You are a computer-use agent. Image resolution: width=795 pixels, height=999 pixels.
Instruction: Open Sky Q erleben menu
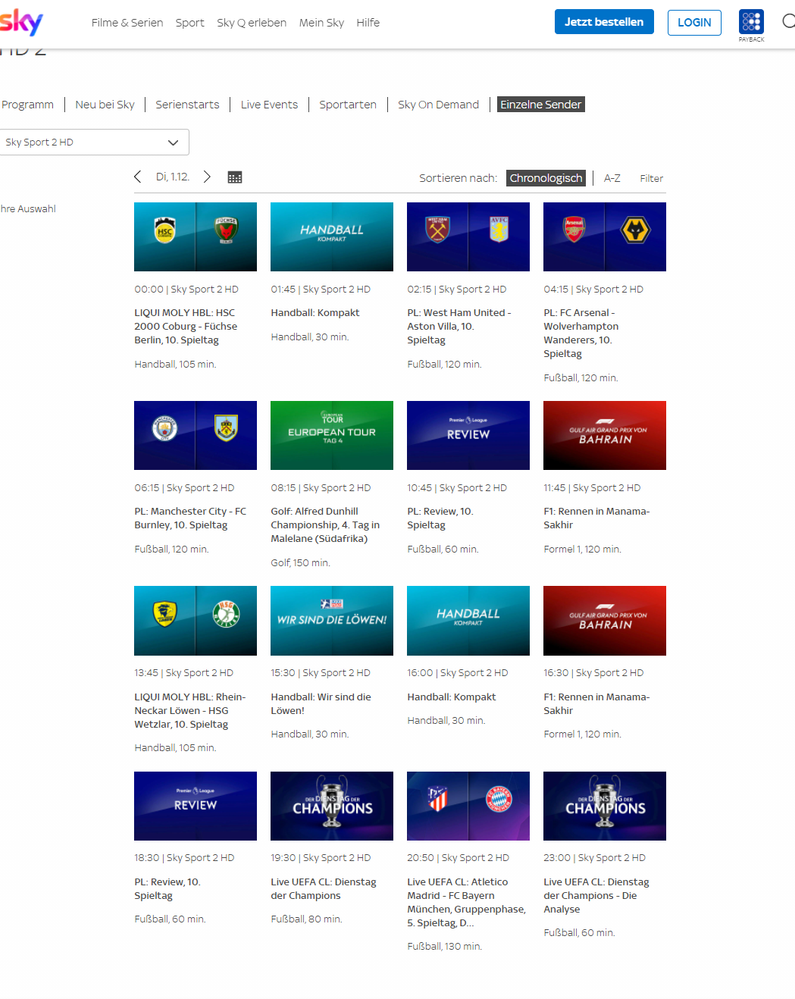pyautogui.click(x=251, y=23)
